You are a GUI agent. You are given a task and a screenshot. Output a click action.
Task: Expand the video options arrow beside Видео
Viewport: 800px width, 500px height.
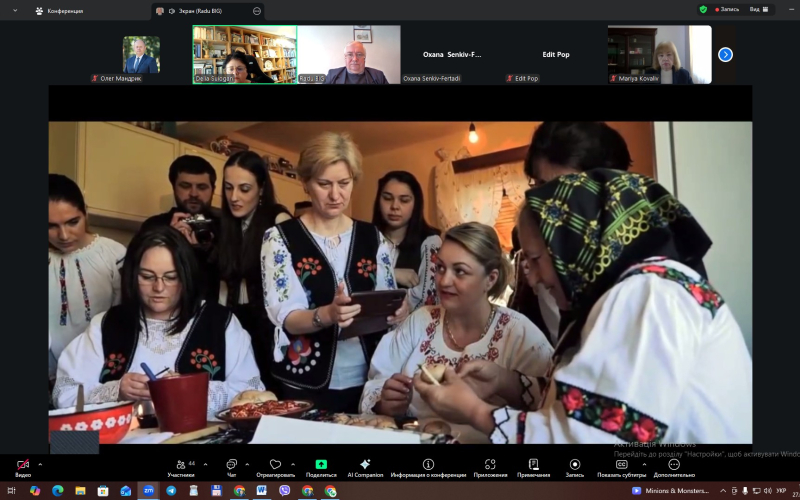40,463
